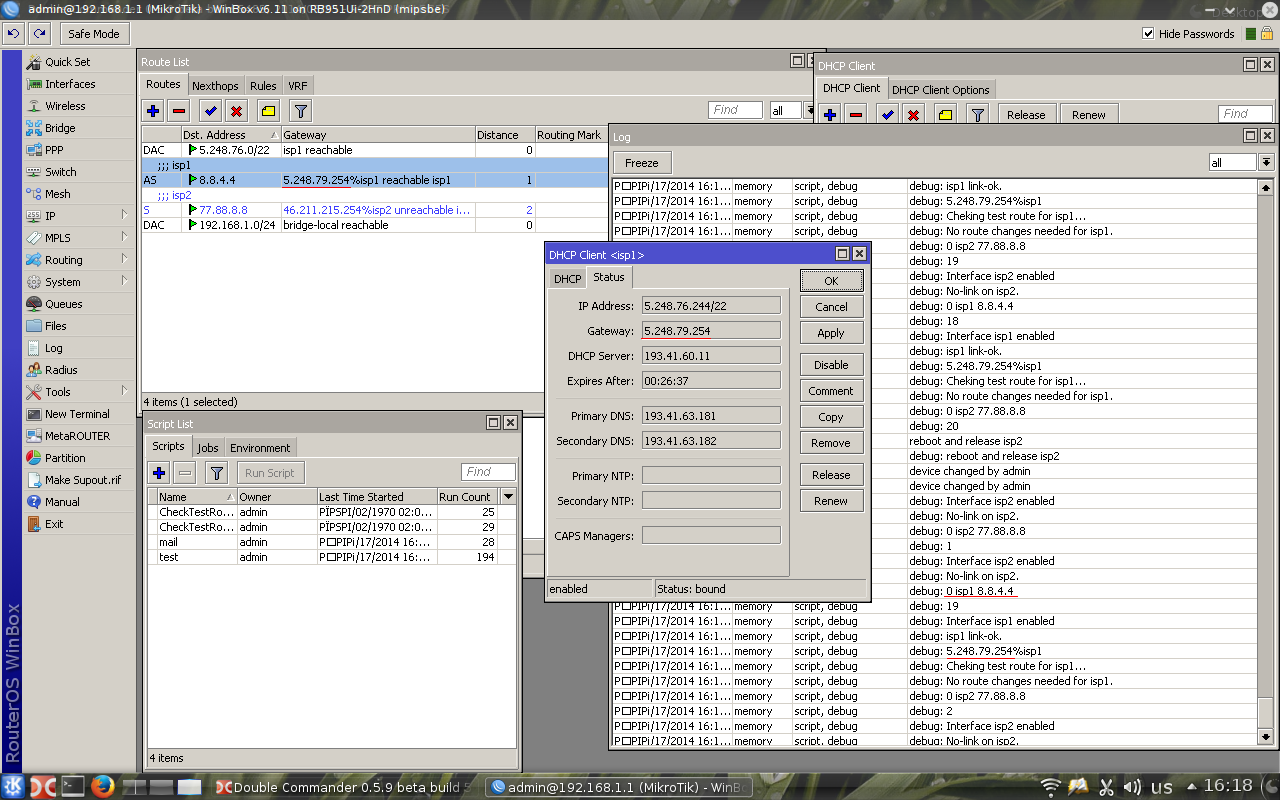Toggle the Safe Mode button

click(x=94, y=34)
